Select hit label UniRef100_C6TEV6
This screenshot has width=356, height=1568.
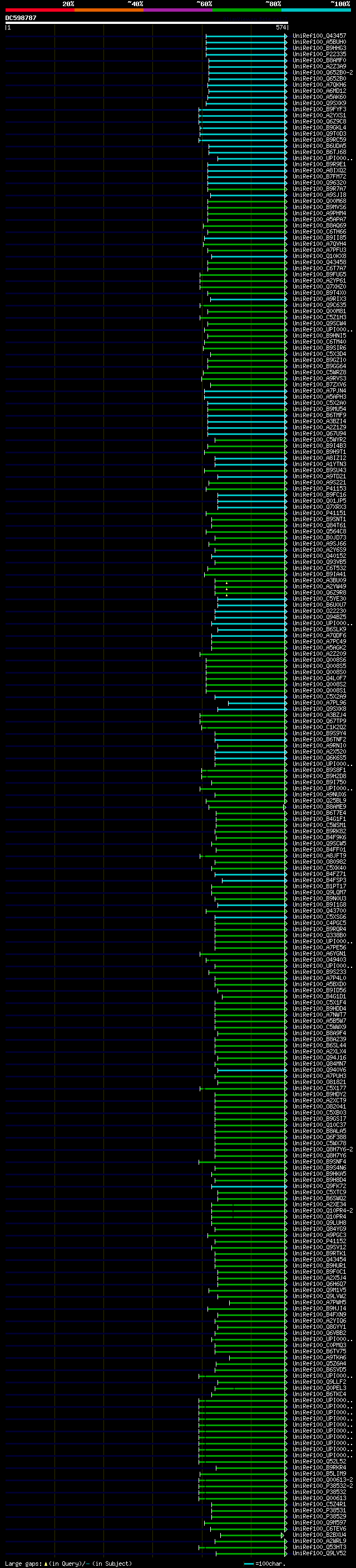click(x=319, y=1529)
